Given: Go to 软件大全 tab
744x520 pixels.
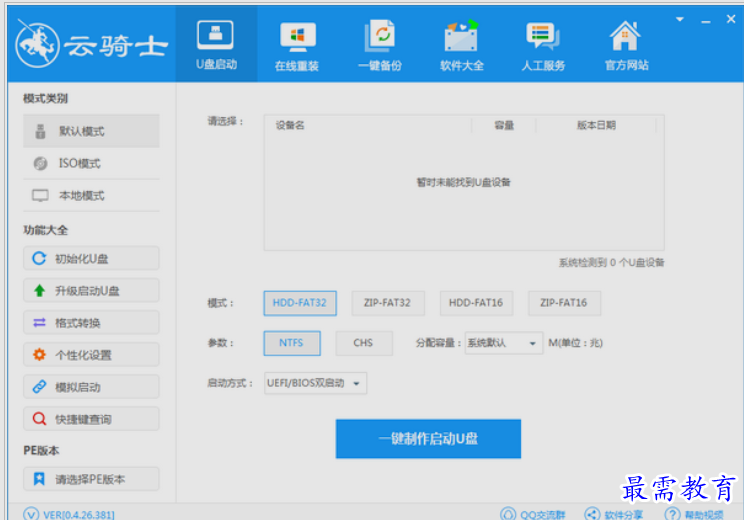Looking at the screenshot, I should (x=462, y=46).
